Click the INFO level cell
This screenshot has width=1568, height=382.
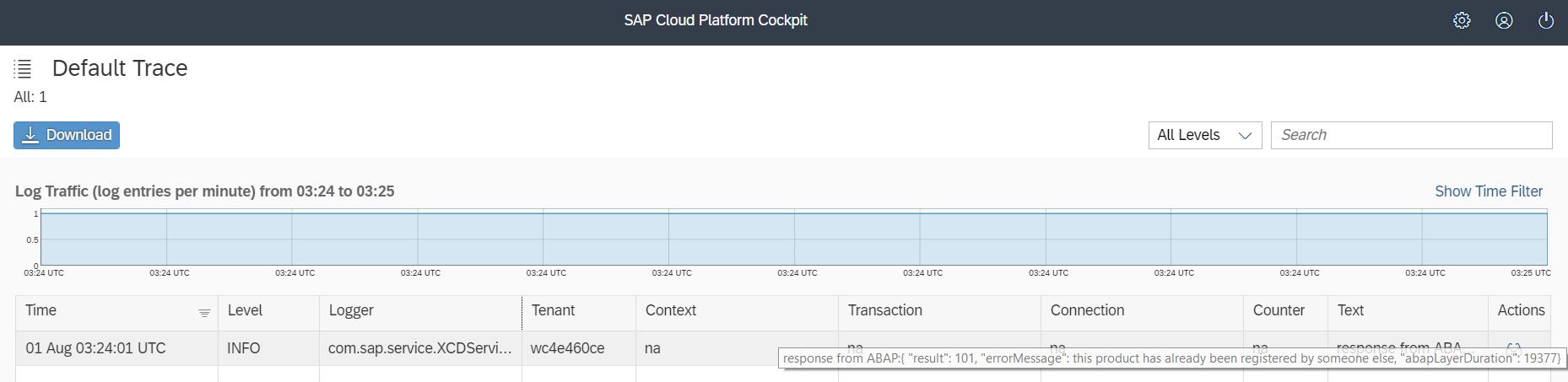point(268,348)
